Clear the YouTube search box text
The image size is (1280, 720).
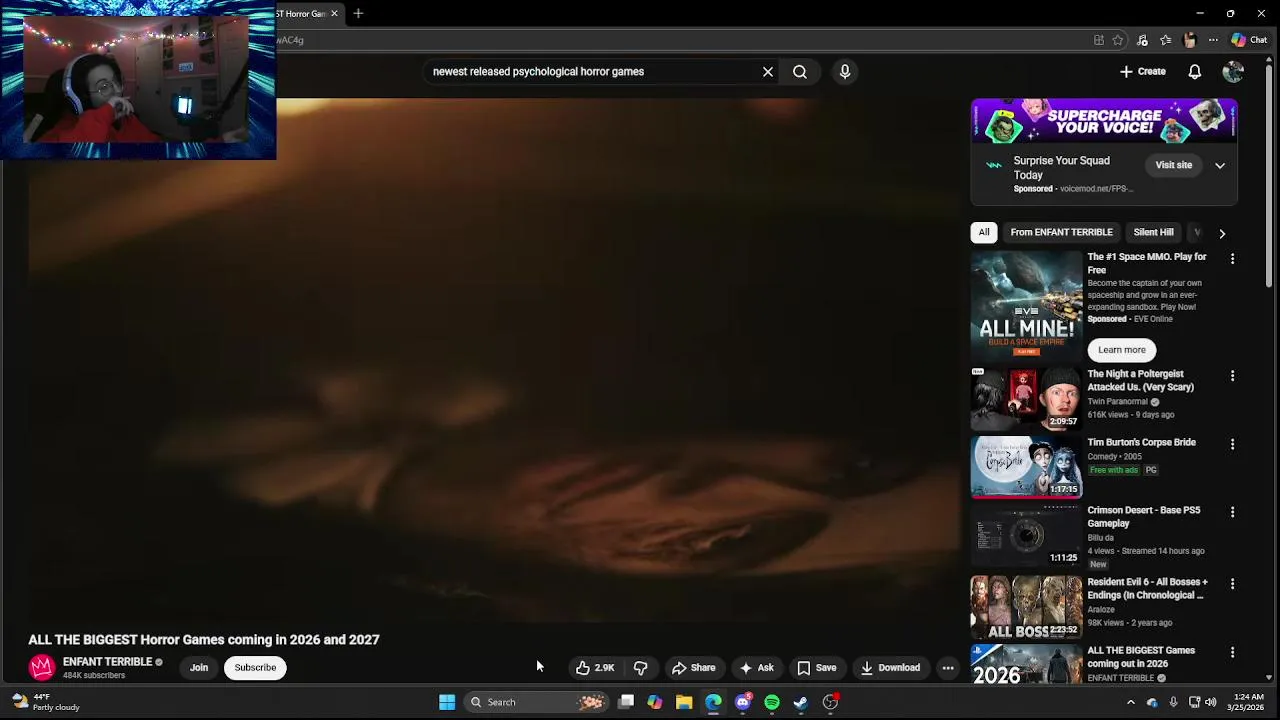pyautogui.click(x=768, y=72)
